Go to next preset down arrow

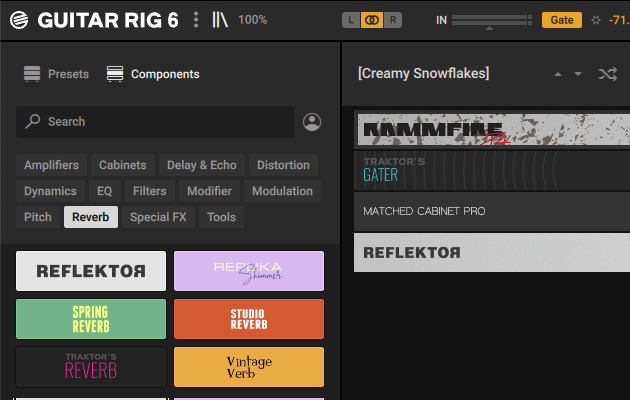click(578, 74)
